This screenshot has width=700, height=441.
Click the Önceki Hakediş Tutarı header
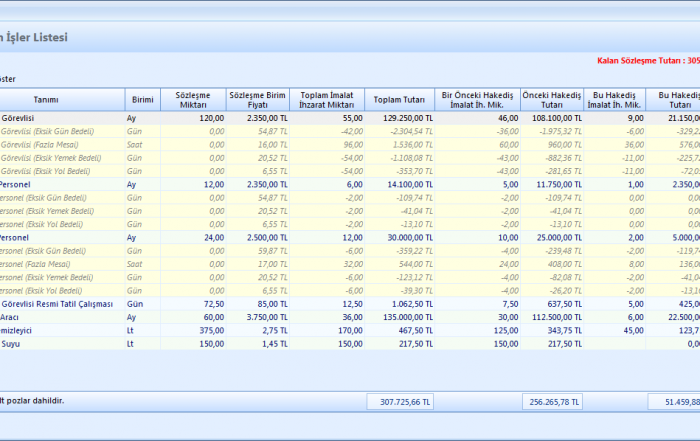[x=552, y=100]
